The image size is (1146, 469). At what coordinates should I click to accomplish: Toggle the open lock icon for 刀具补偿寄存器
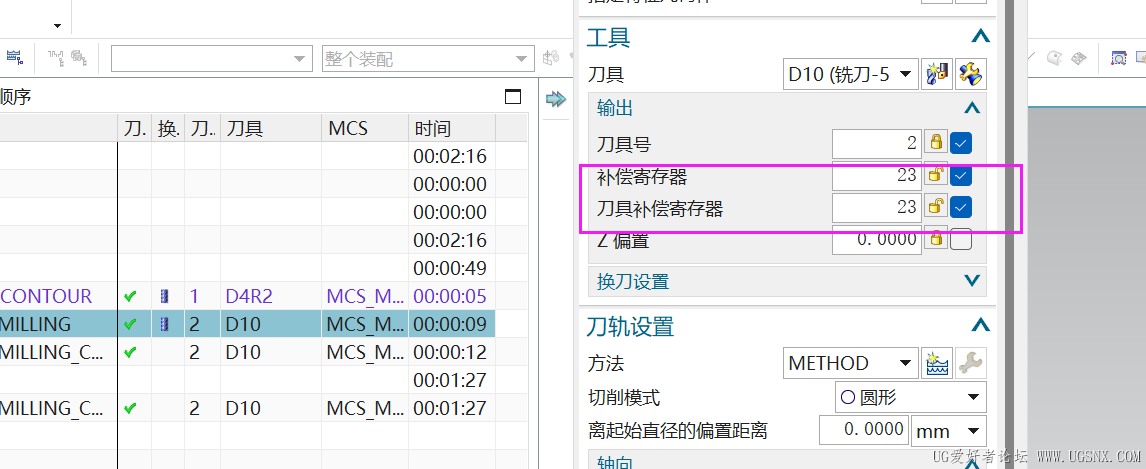(936, 207)
